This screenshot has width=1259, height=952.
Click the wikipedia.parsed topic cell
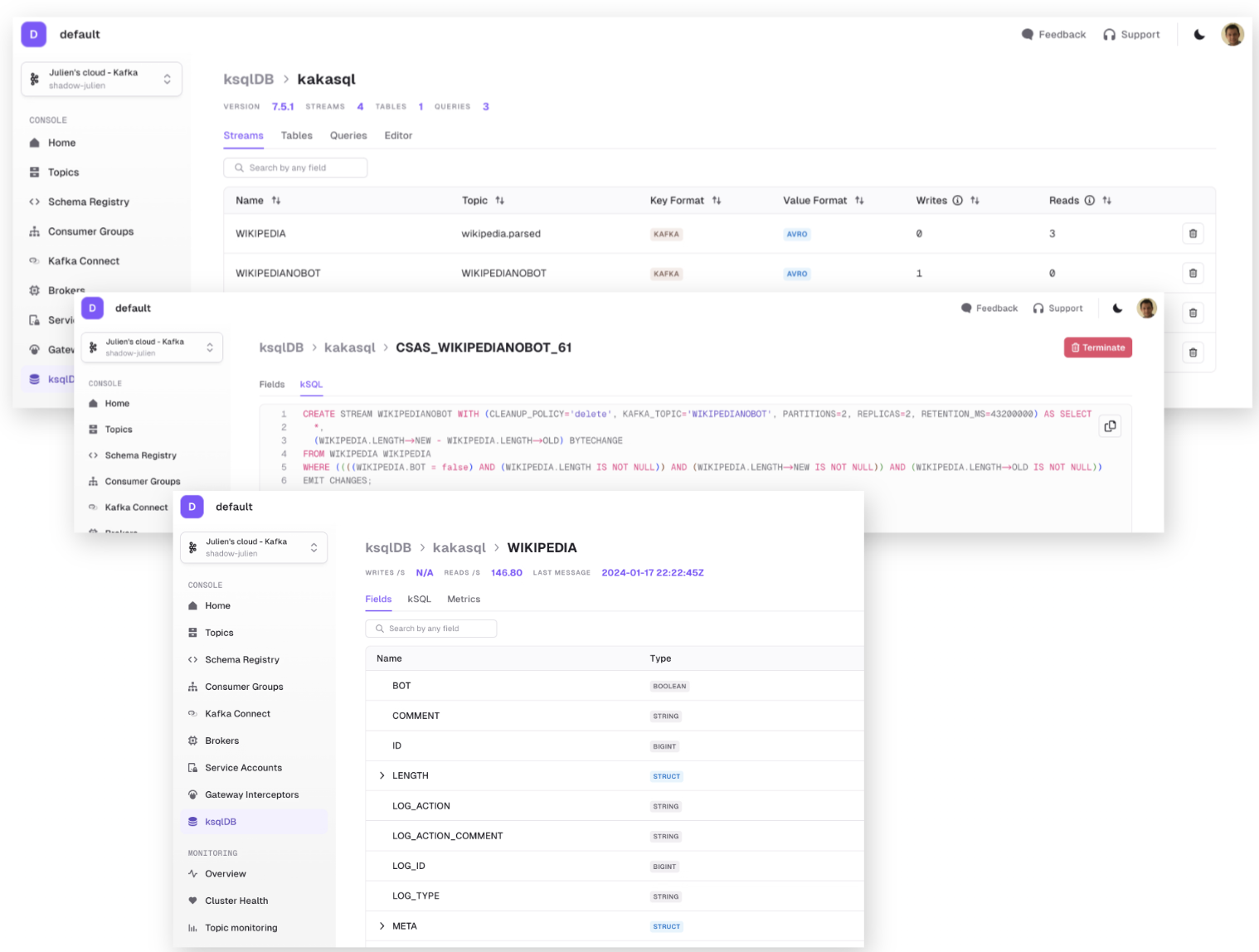tap(501, 234)
